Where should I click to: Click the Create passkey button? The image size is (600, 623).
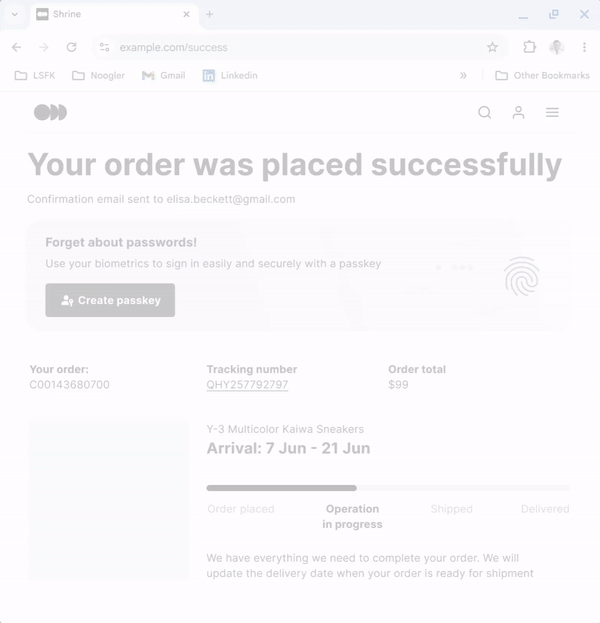point(110,300)
